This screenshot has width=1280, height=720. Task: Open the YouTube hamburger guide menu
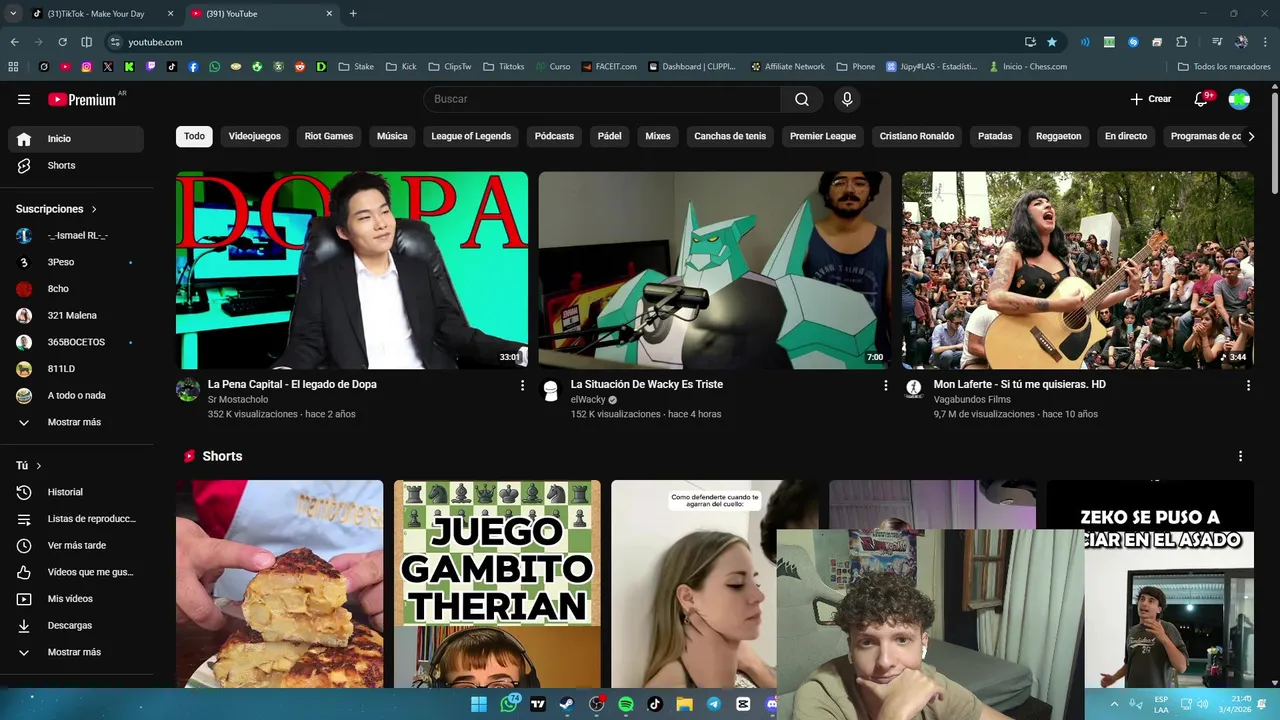coord(24,99)
